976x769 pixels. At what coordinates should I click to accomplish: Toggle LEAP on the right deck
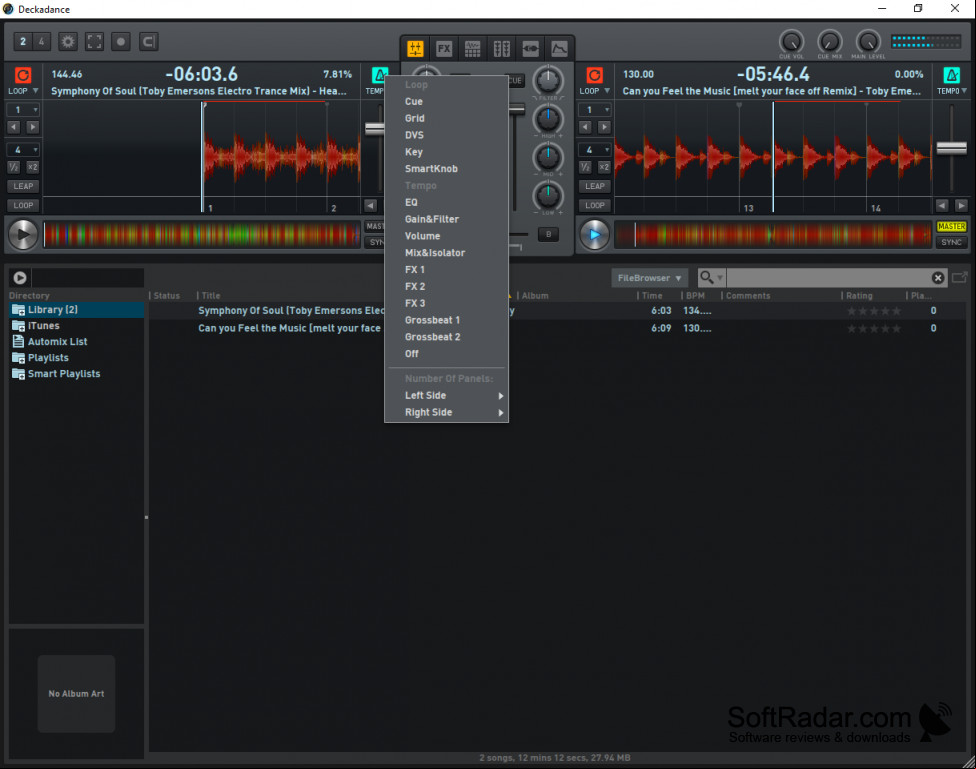pyautogui.click(x=594, y=186)
